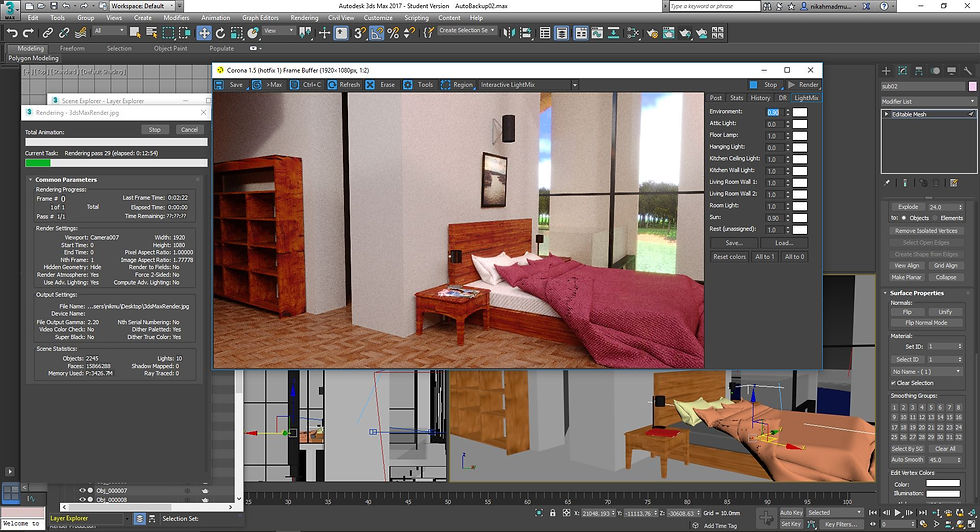Toggle visibility eye for Obj_000008 layer
980x532 pixels.
[82, 499]
